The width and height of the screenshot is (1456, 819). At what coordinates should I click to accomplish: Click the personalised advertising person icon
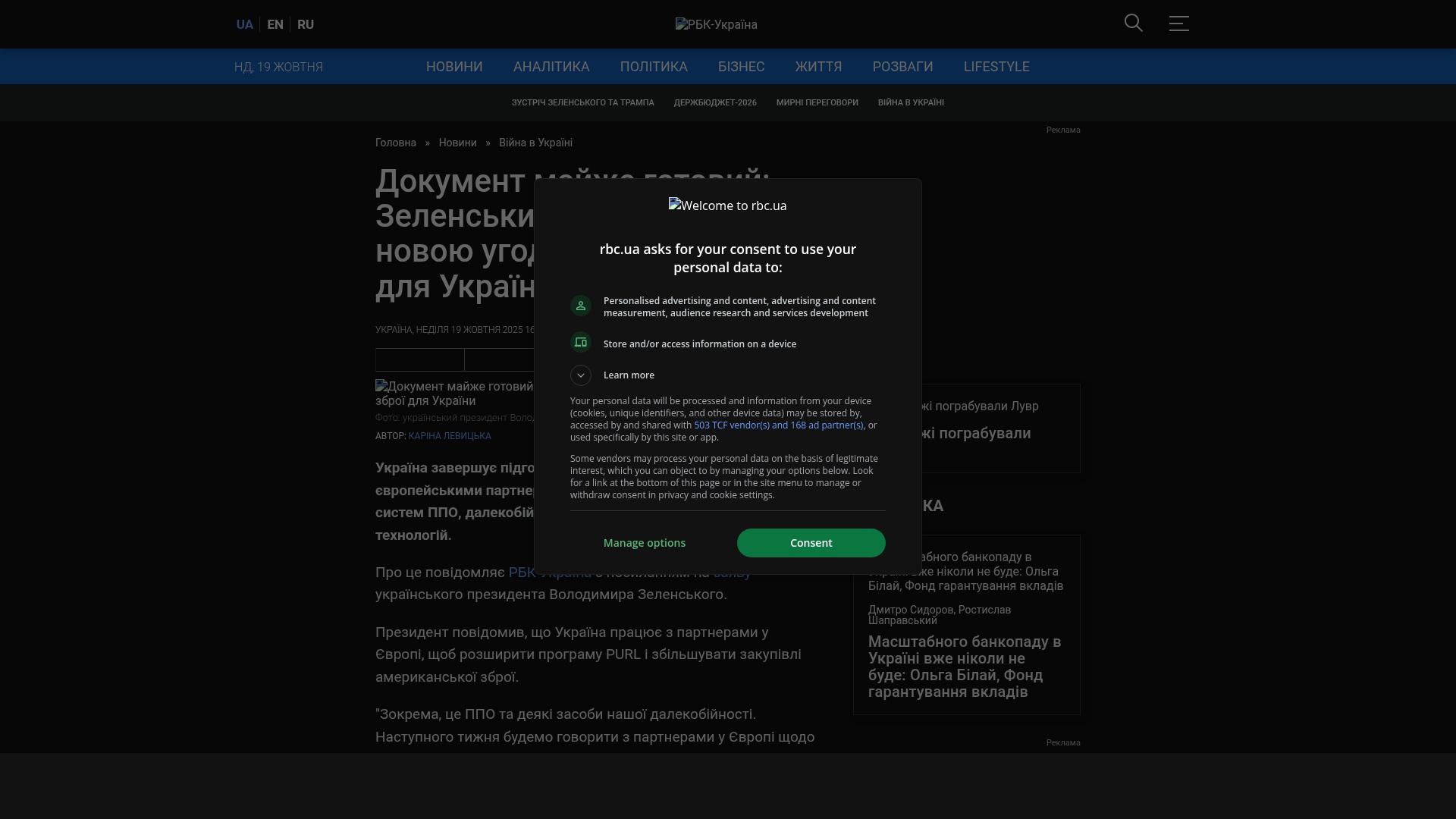point(581,306)
